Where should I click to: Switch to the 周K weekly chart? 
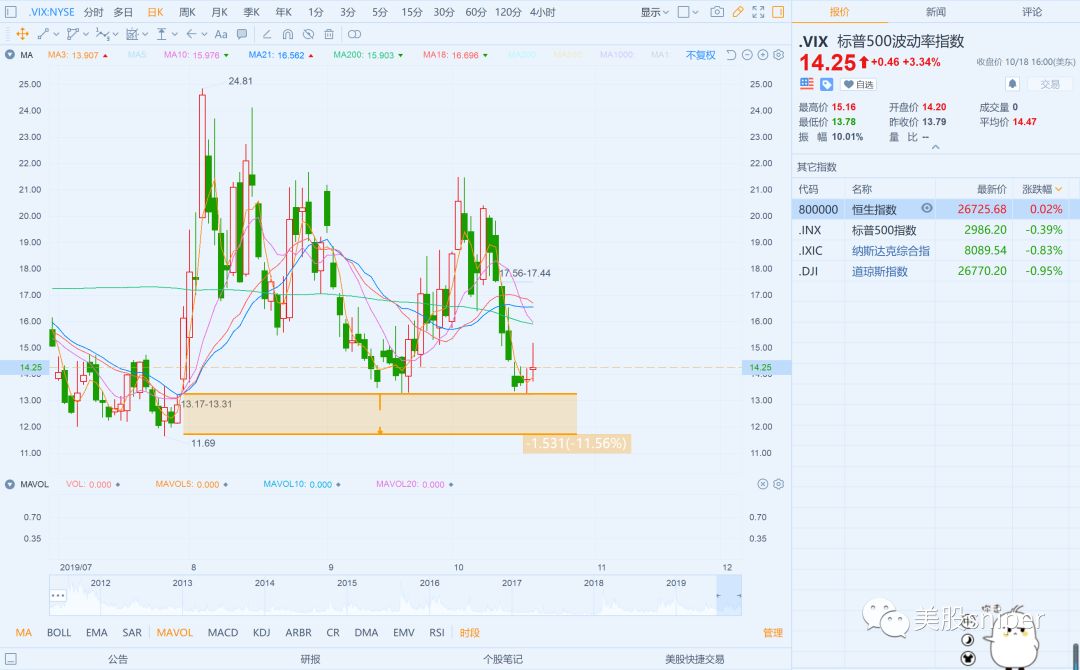tap(187, 12)
